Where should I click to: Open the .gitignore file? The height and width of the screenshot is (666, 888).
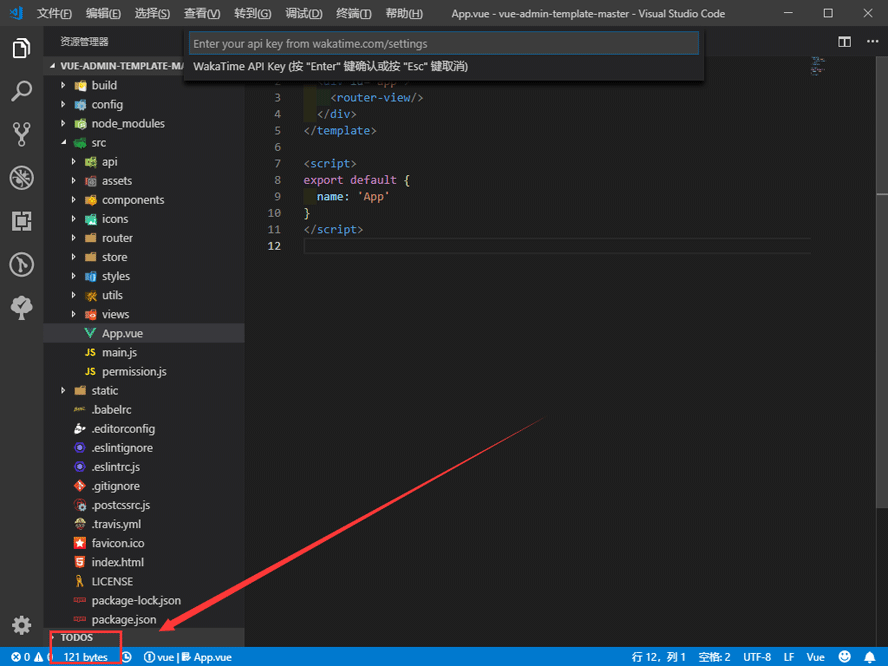(144, 486)
